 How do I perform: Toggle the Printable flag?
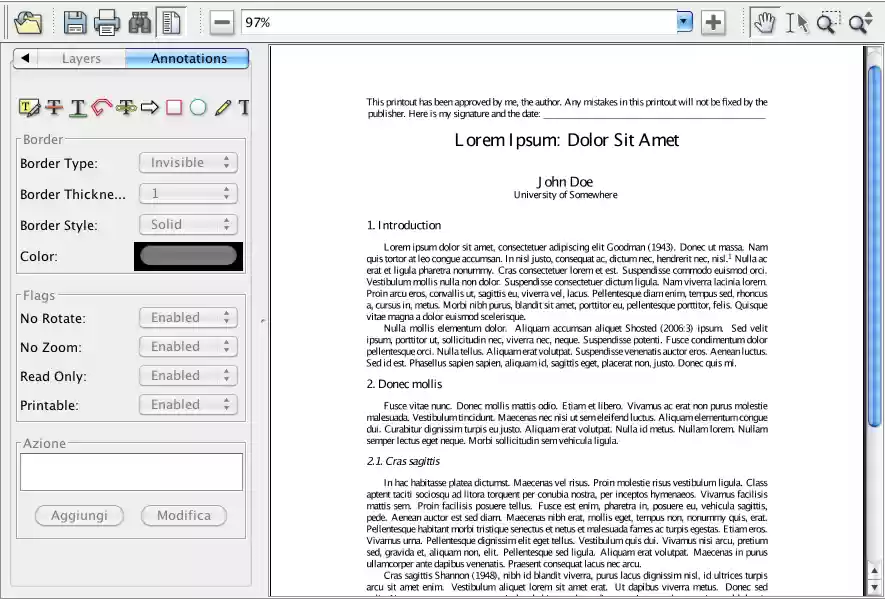coord(188,404)
